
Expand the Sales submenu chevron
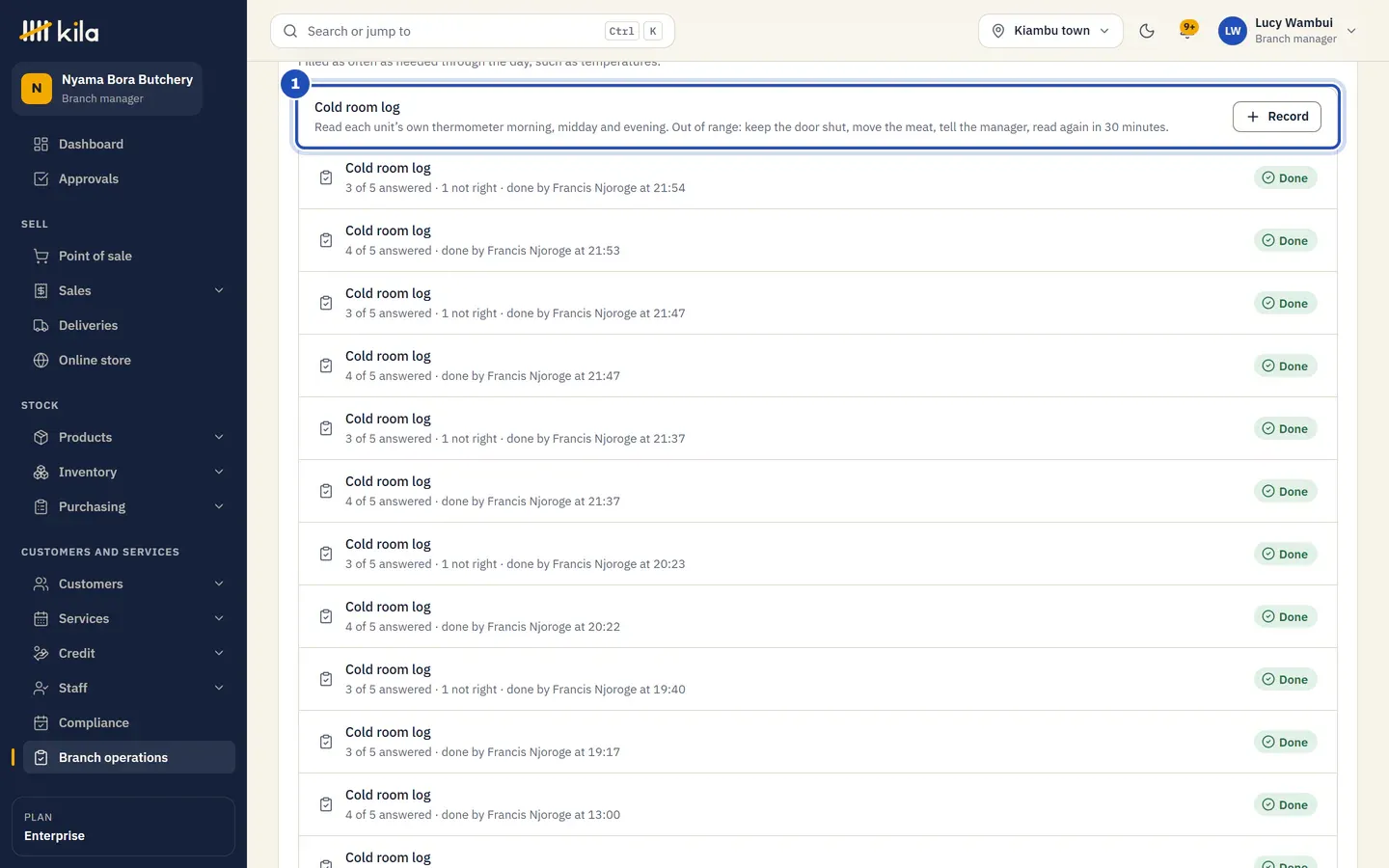tap(219, 290)
